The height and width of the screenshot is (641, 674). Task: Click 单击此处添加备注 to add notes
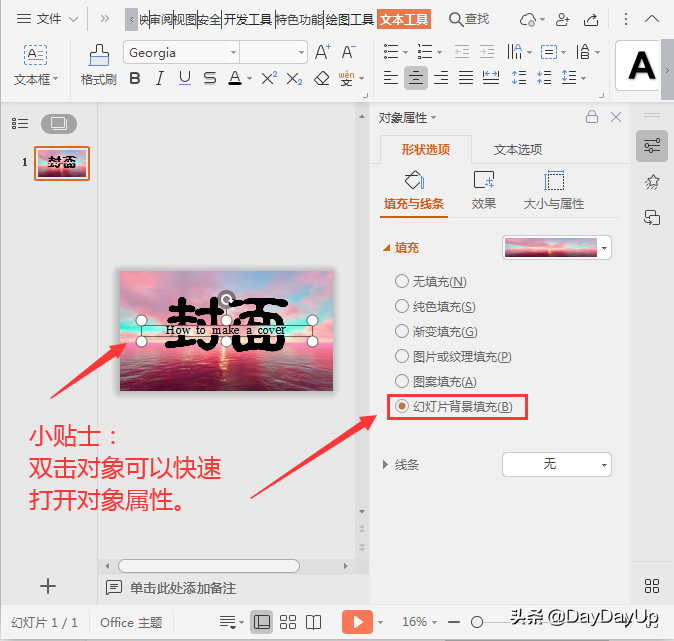(183, 588)
